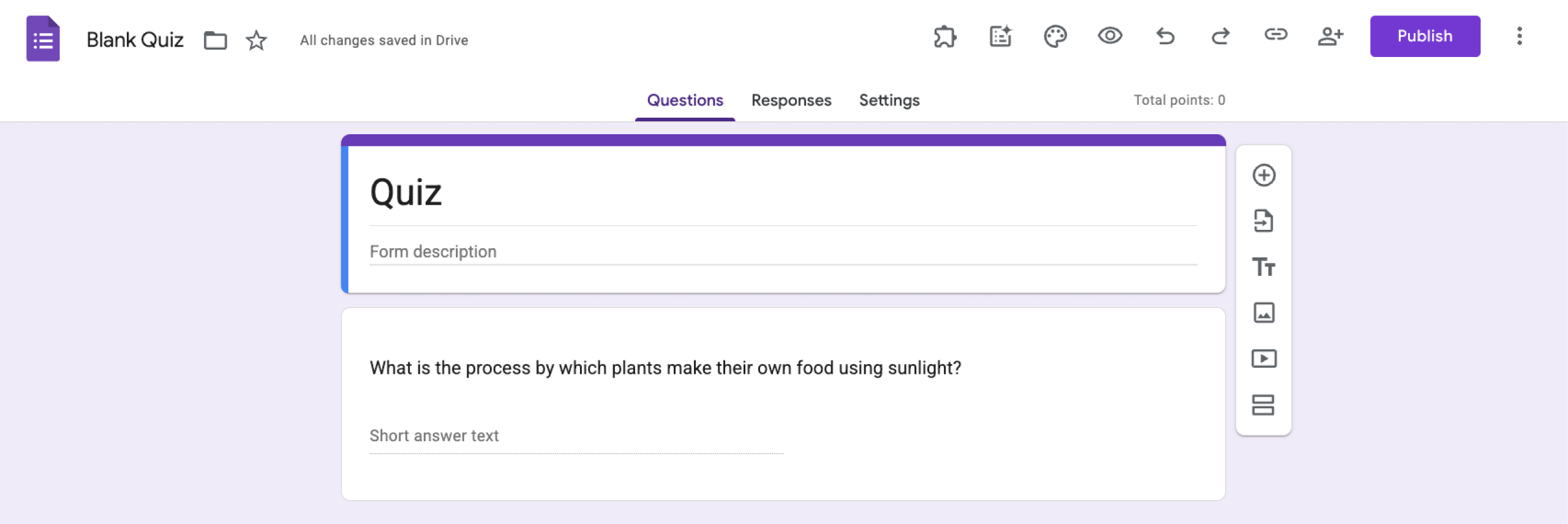Publish the quiz
Screen dimensions: 1568x524
click(1425, 36)
